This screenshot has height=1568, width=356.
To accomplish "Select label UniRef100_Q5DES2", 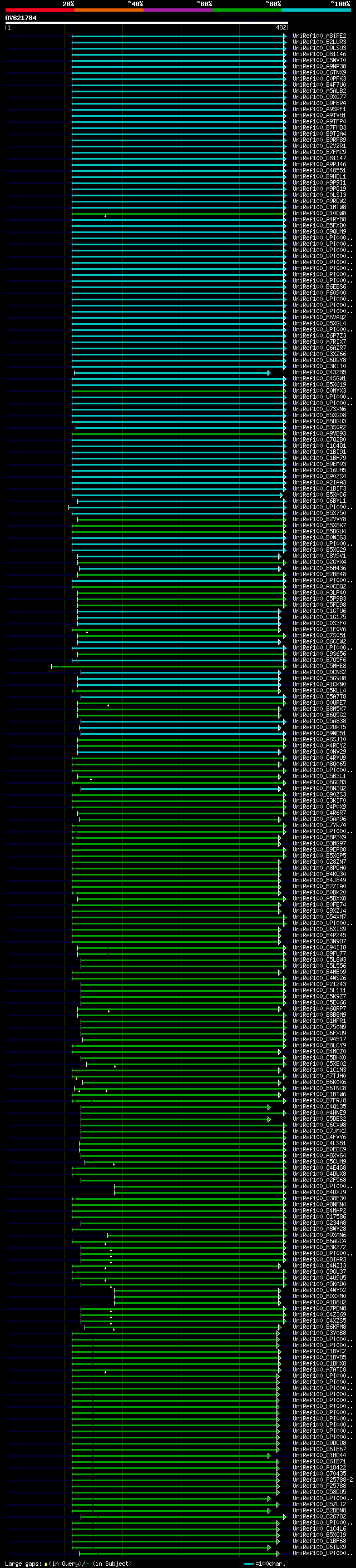I will [319, 1119].
